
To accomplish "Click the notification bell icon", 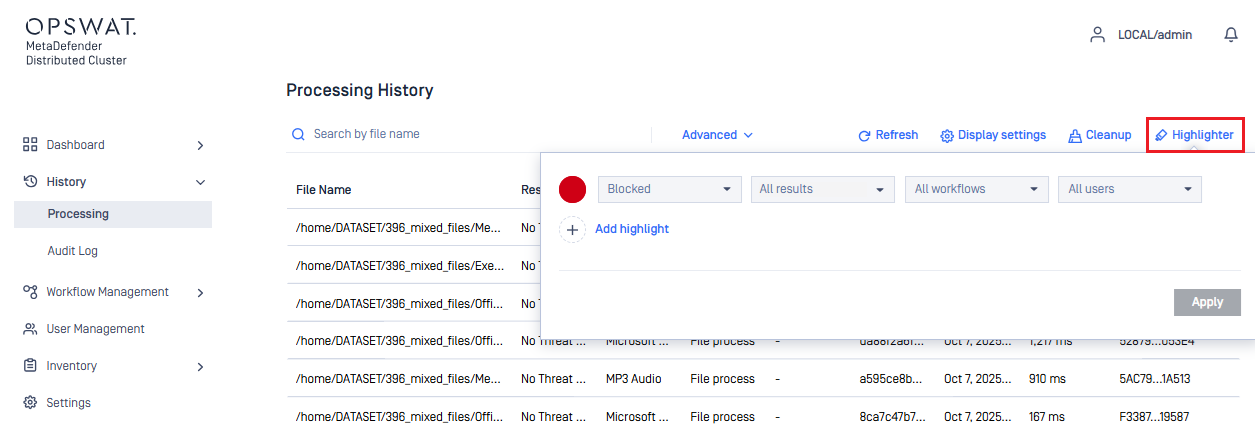I will coord(1231,35).
